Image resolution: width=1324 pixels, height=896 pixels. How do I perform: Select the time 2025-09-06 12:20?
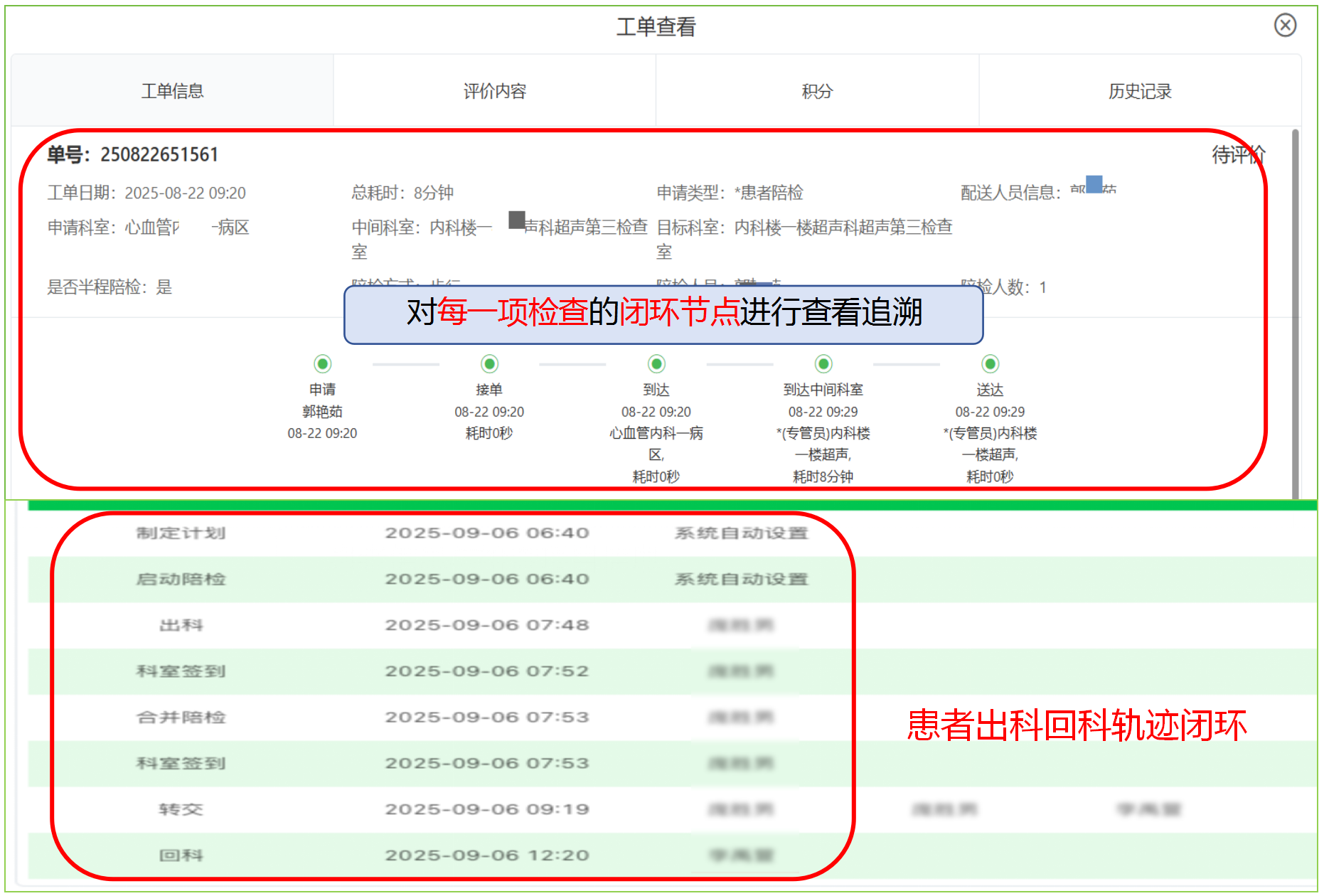click(x=487, y=855)
